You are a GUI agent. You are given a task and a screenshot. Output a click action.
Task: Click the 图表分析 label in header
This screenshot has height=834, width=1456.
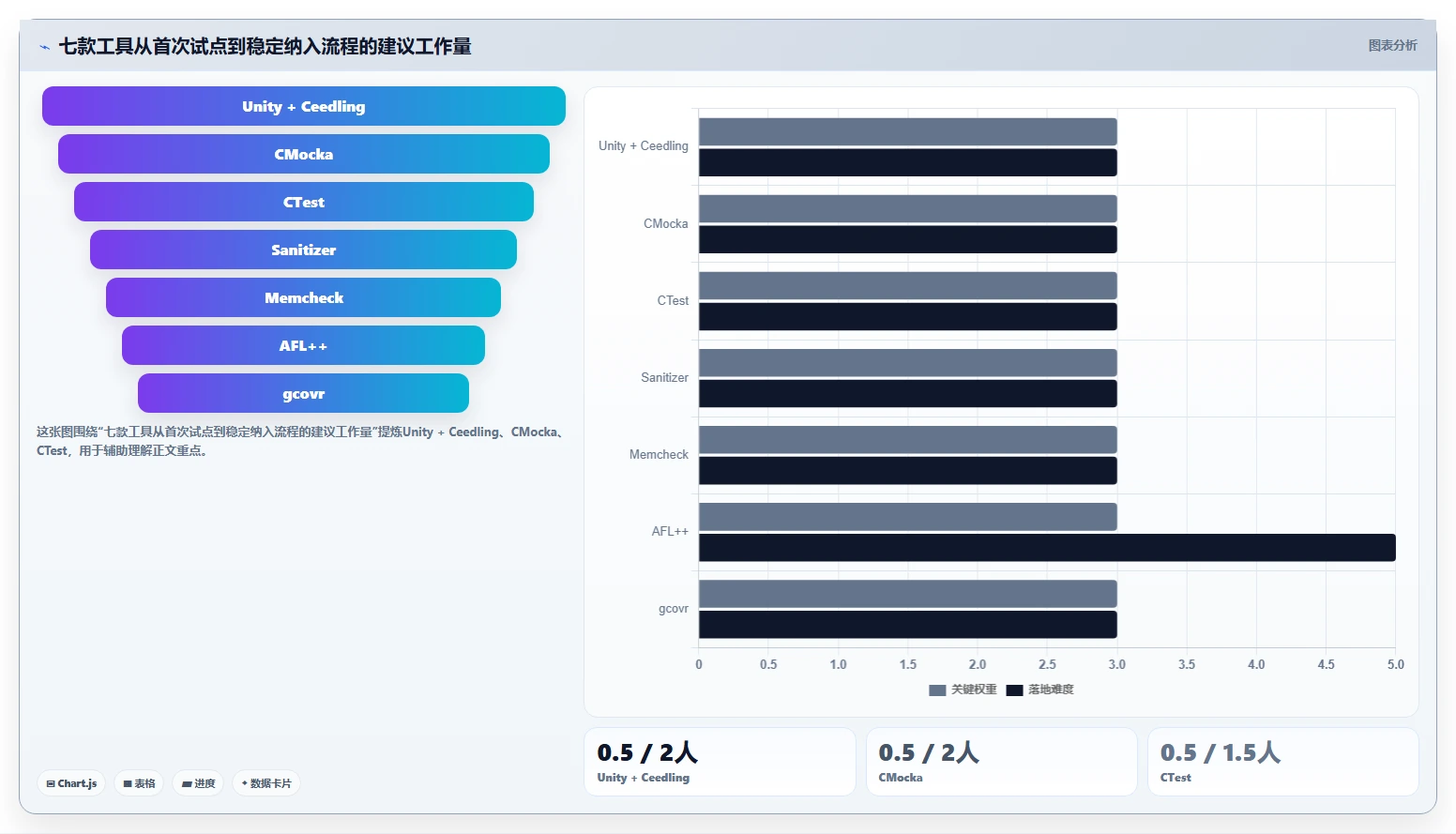(1392, 45)
